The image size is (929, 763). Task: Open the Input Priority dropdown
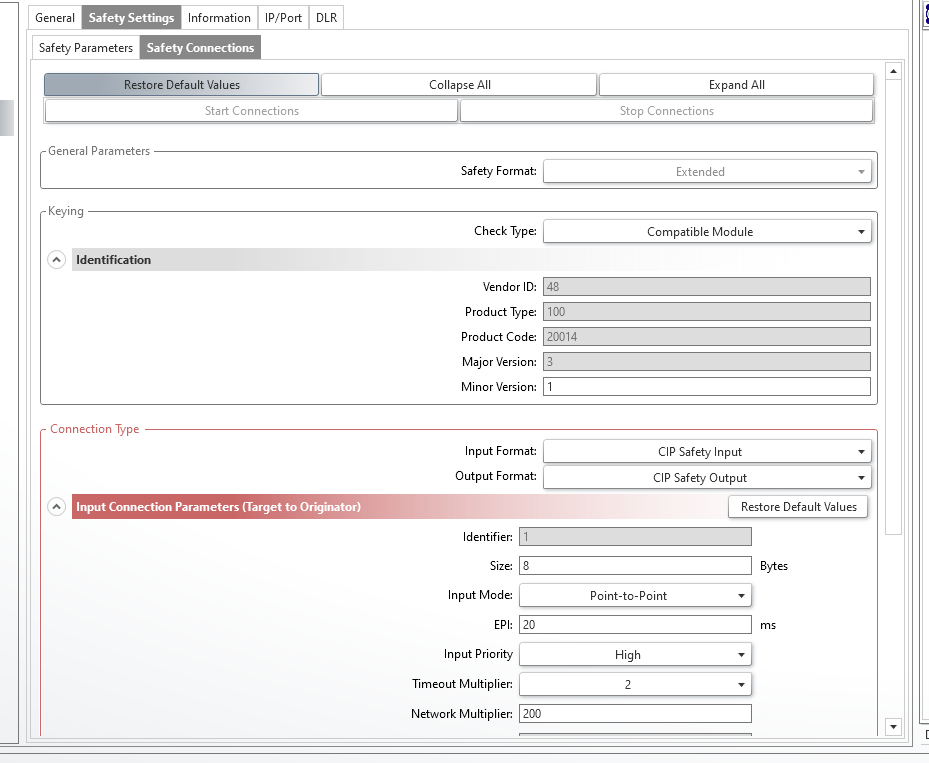[x=635, y=655]
